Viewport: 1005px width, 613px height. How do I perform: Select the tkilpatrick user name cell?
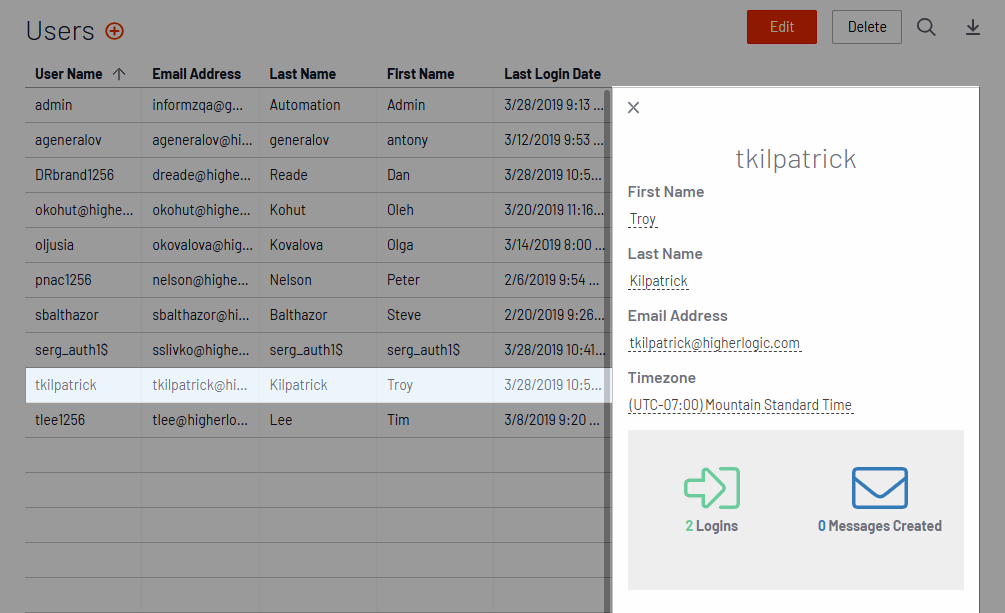(83, 385)
